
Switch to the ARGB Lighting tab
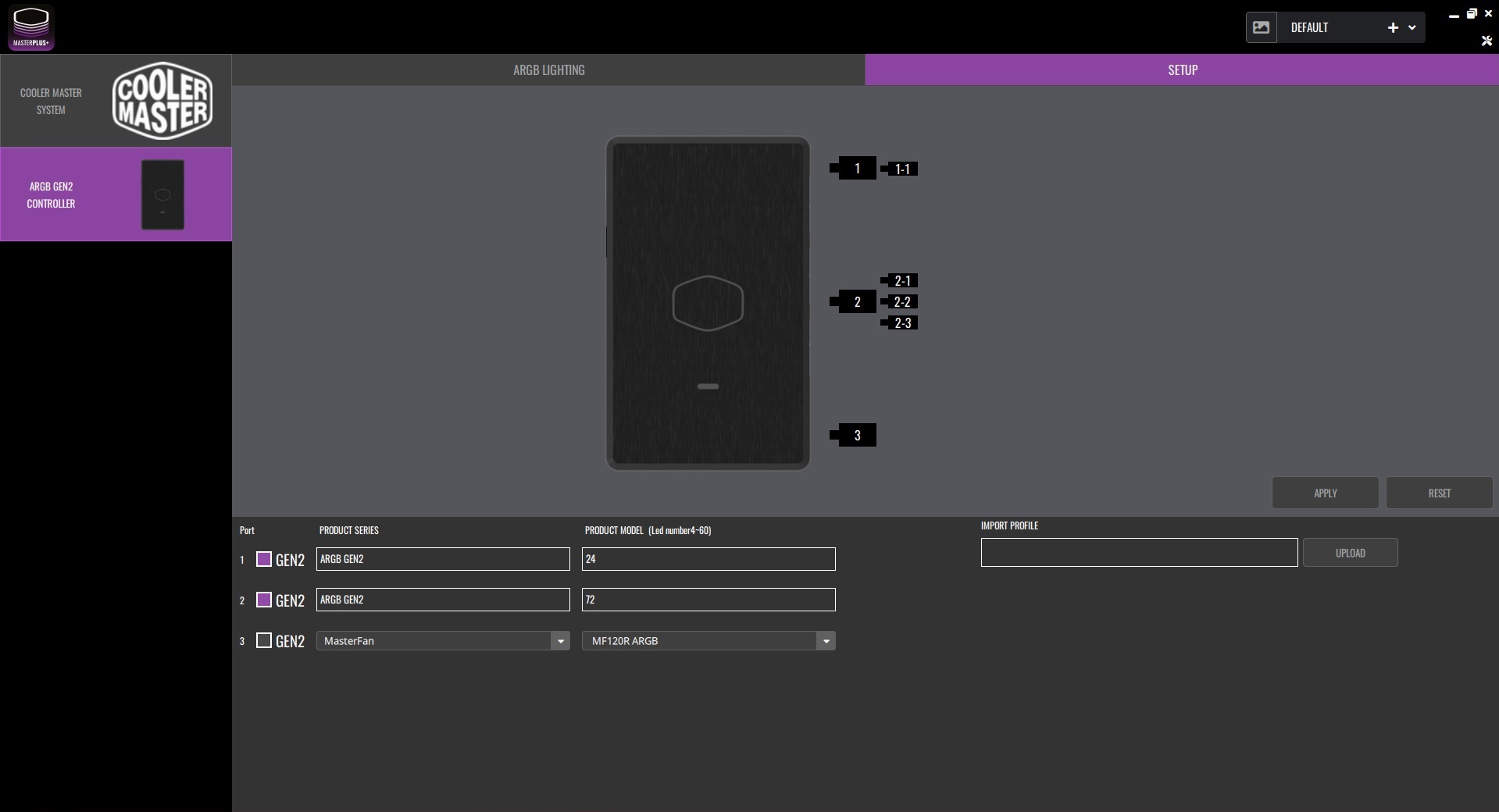click(548, 70)
